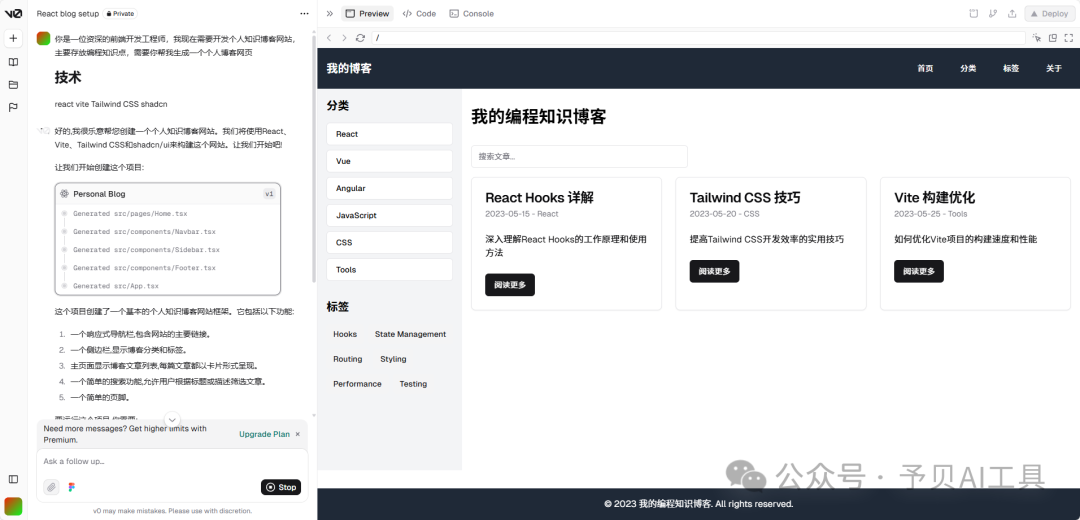The height and width of the screenshot is (520, 1080).
Task: Select the CSS category
Action: click(x=389, y=242)
